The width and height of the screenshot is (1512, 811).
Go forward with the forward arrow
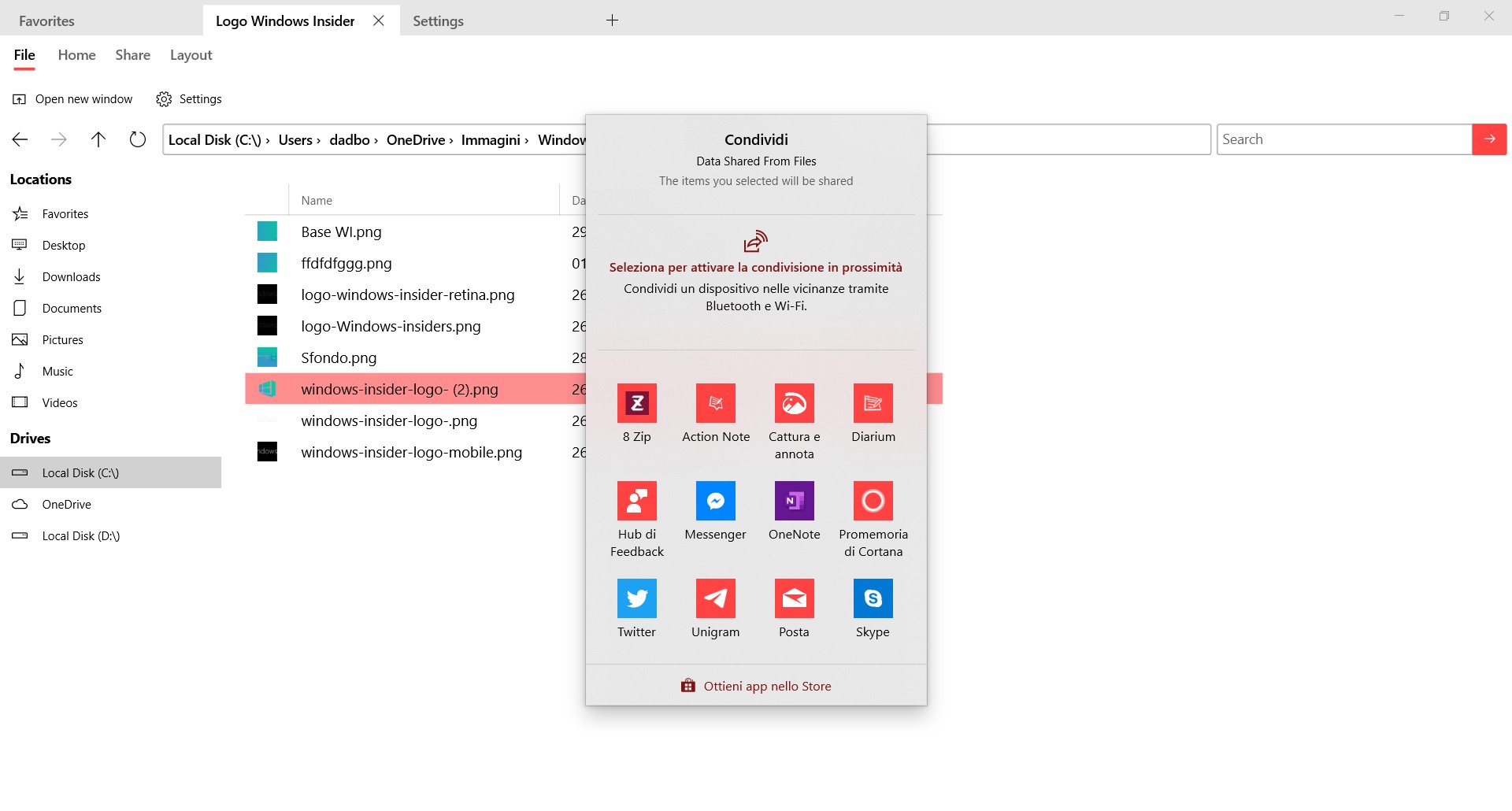click(x=59, y=139)
